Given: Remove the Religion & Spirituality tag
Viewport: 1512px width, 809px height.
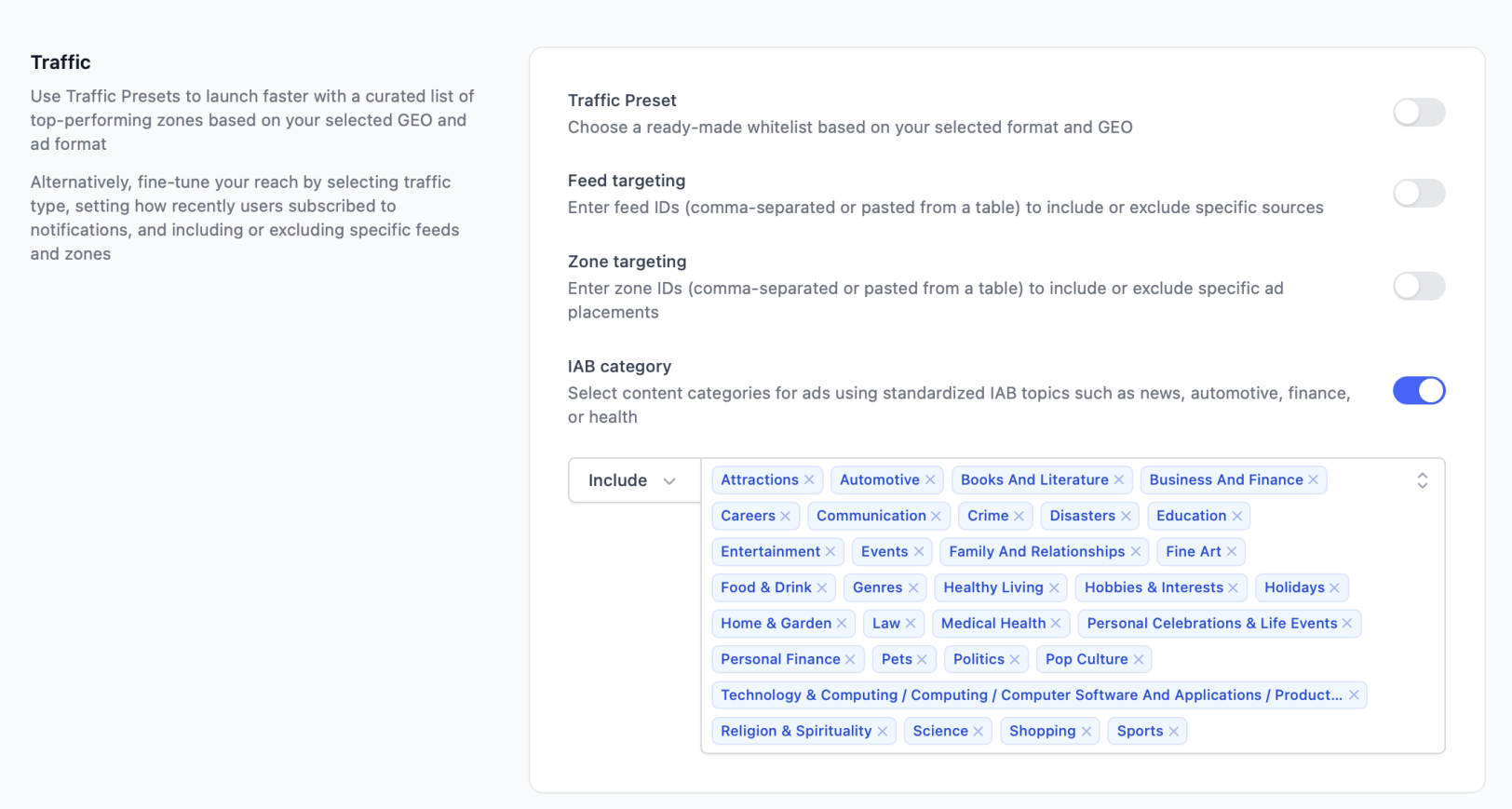Looking at the screenshot, I should coord(883,732).
